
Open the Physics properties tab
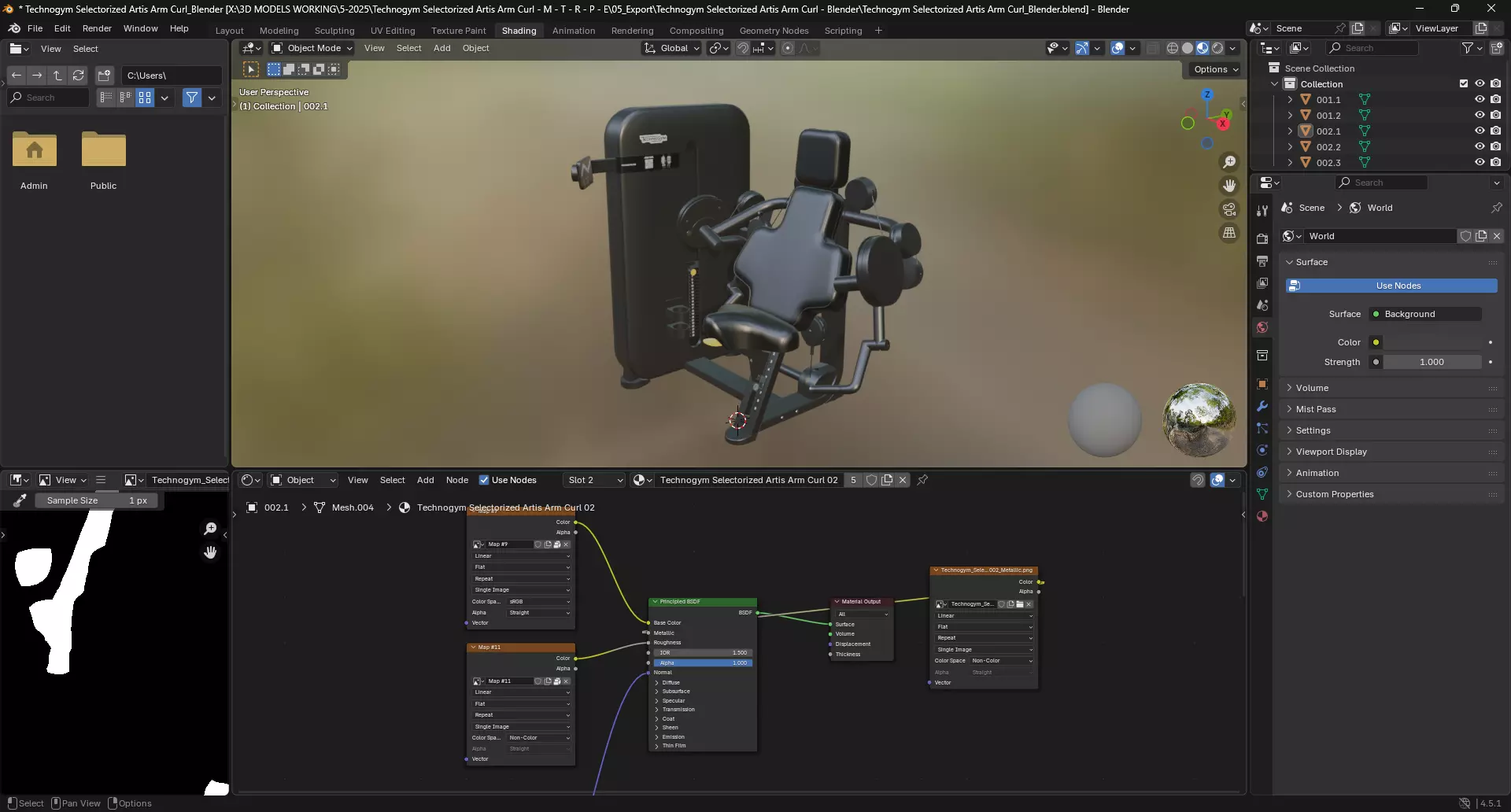point(1262,450)
